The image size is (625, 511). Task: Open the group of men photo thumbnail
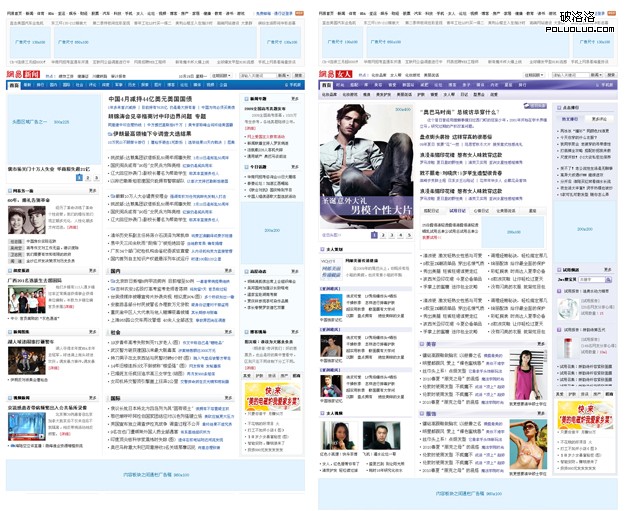(27, 299)
